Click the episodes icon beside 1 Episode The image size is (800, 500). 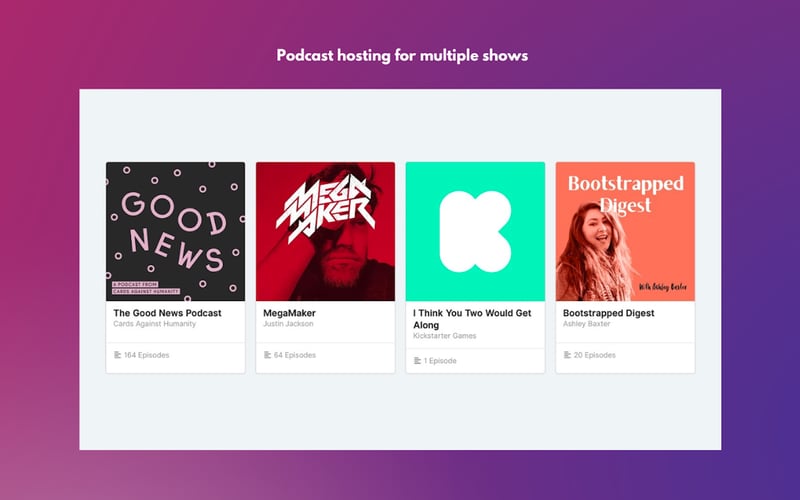pyautogui.click(x=417, y=361)
